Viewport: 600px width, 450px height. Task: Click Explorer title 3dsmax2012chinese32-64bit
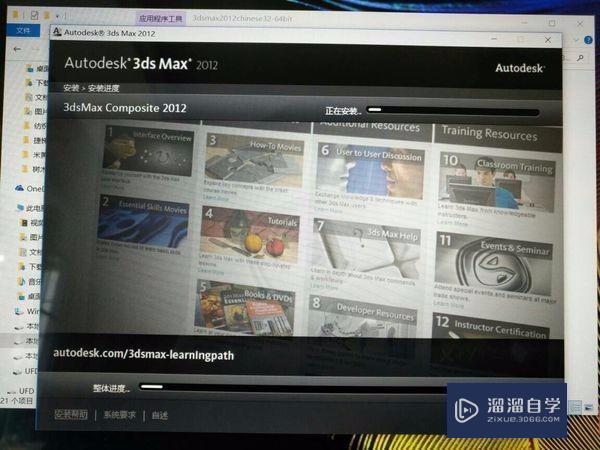click(x=242, y=18)
